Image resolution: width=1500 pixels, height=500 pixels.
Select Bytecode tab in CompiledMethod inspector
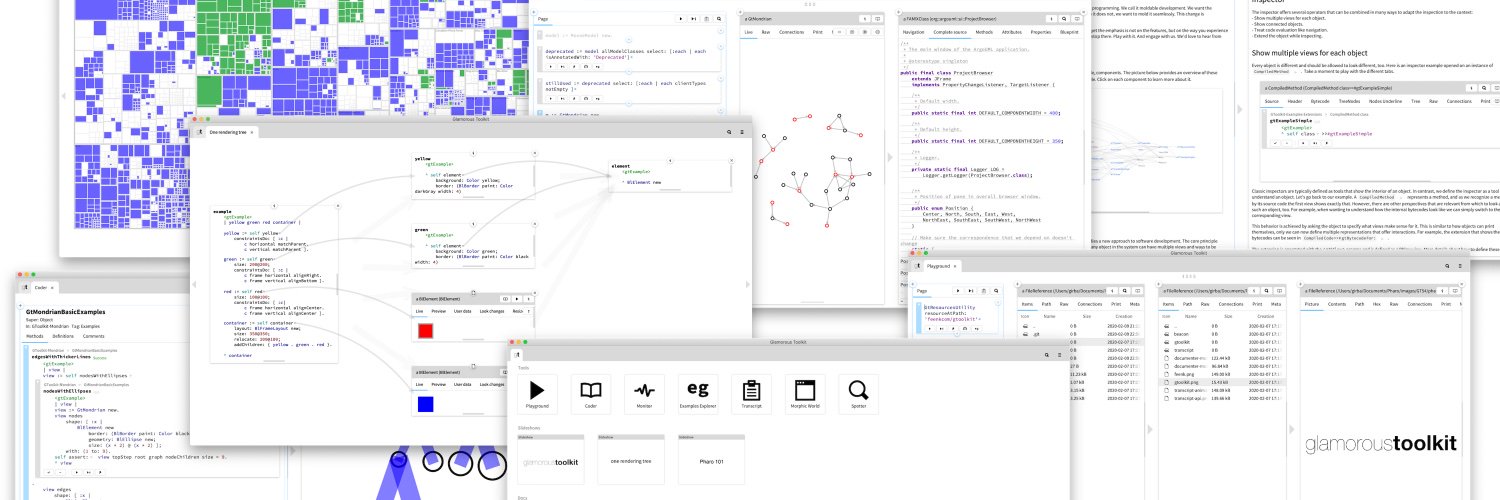(1320, 101)
